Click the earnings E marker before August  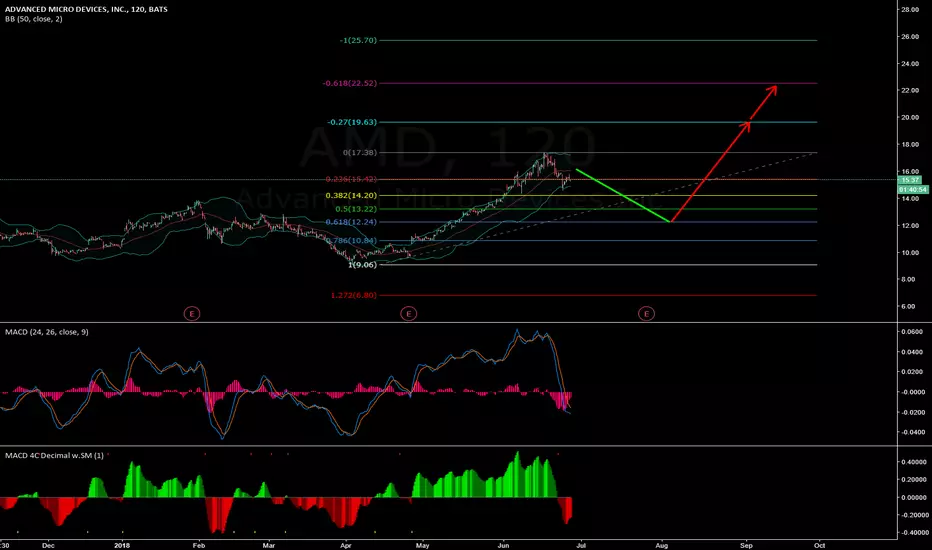[x=646, y=313]
